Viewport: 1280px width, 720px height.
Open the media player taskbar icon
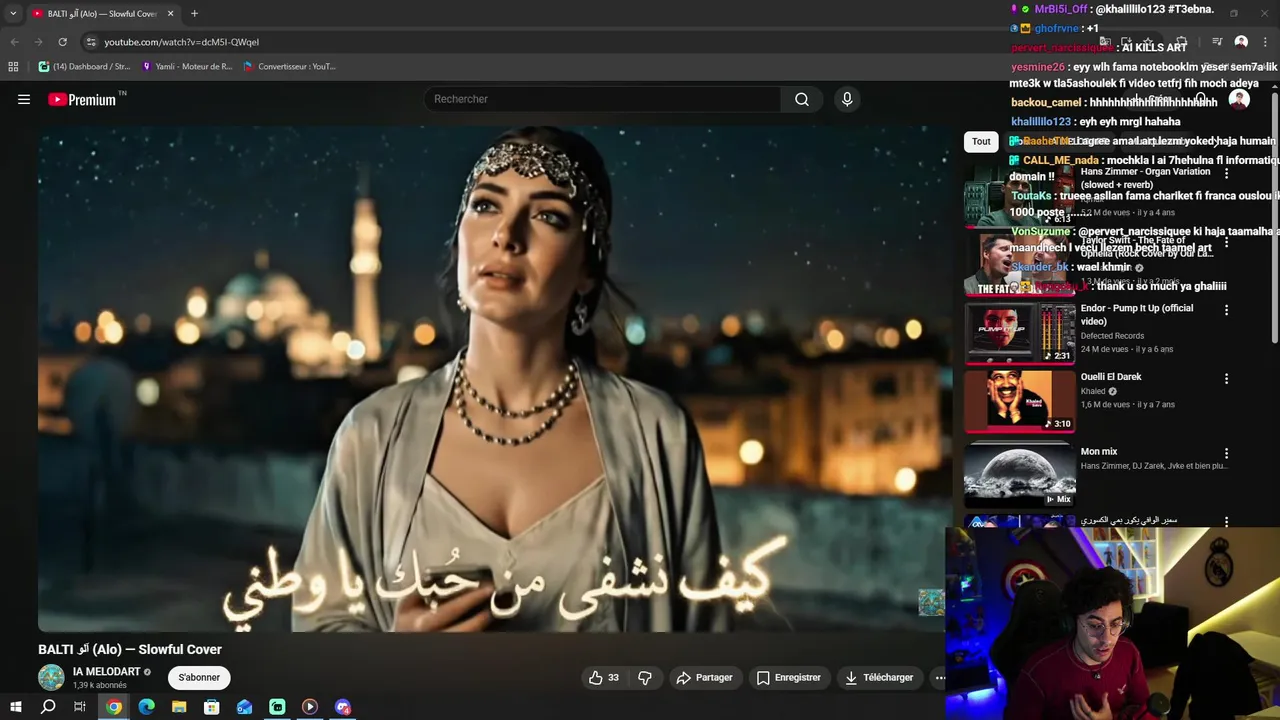point(310,707)
